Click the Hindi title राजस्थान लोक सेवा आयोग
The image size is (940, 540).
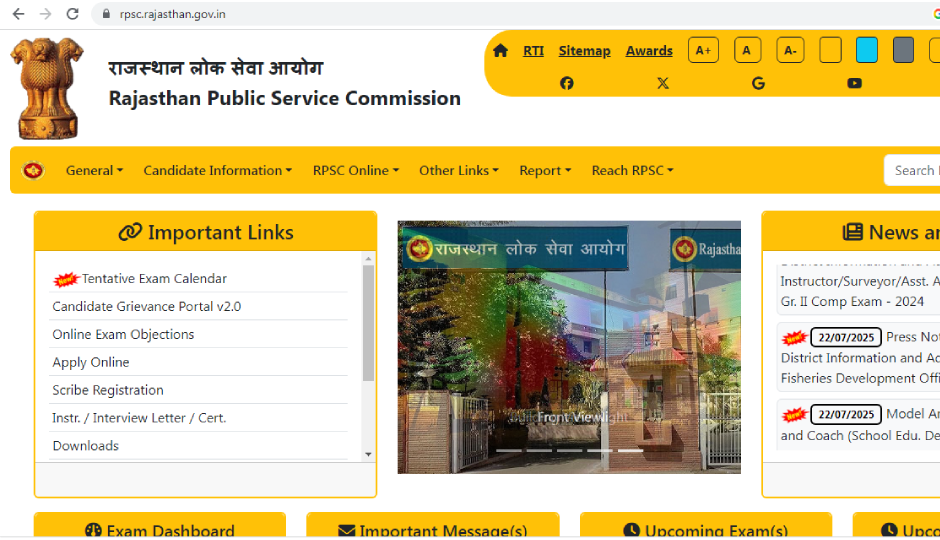point(216,68)
